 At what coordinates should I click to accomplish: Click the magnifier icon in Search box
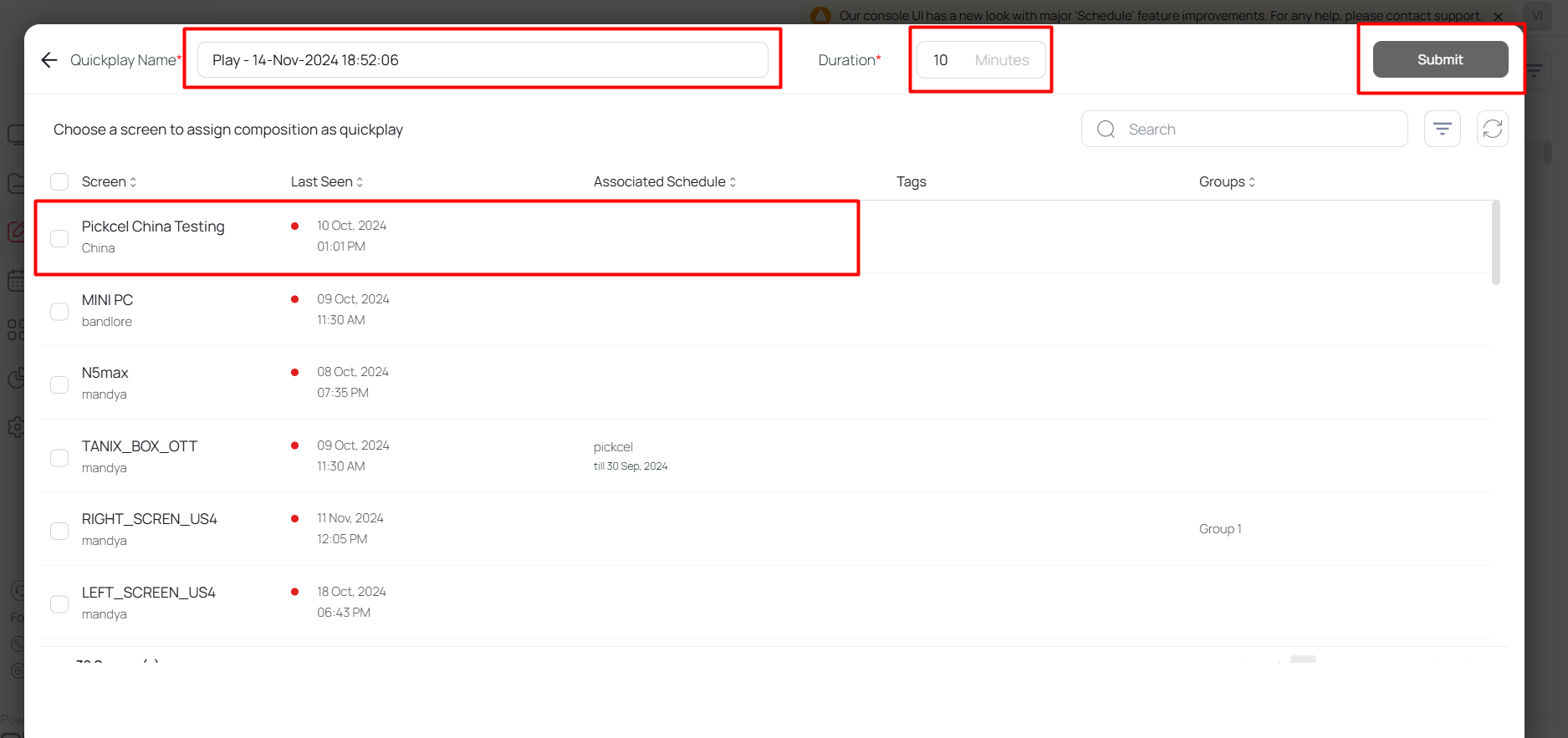[x=1106, y=130]
